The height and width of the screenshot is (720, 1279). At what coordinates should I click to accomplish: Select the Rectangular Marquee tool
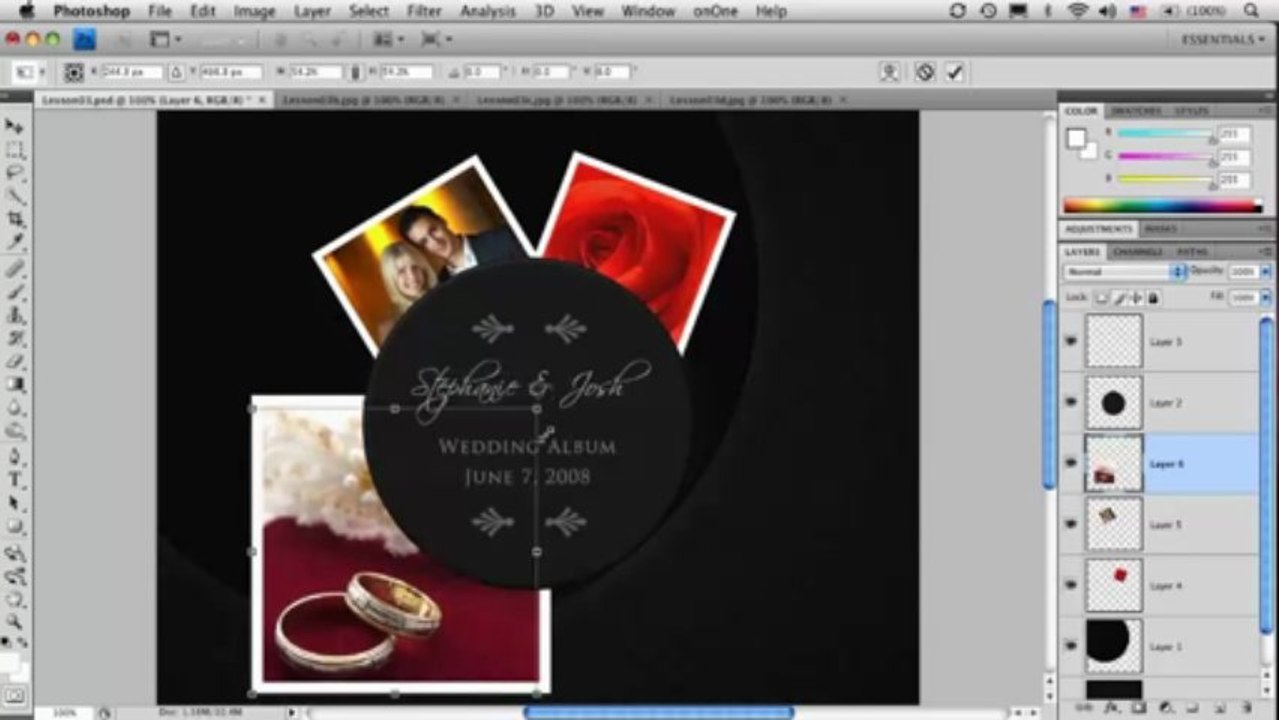coord(15,151)
